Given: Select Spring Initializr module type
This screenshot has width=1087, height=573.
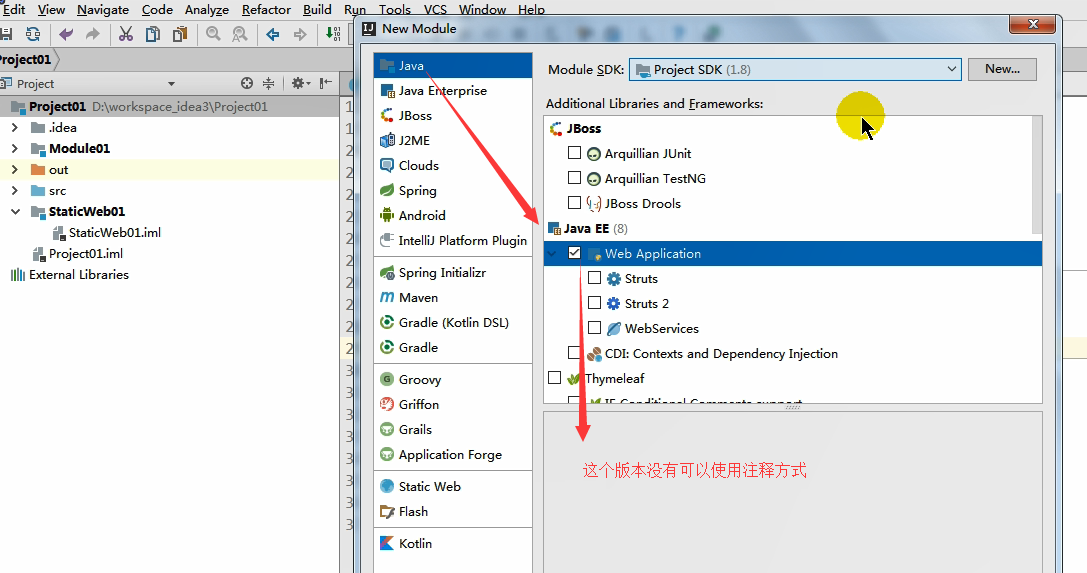Looking at the screenshot, I should pyautogui.click(x=453, y=273).
